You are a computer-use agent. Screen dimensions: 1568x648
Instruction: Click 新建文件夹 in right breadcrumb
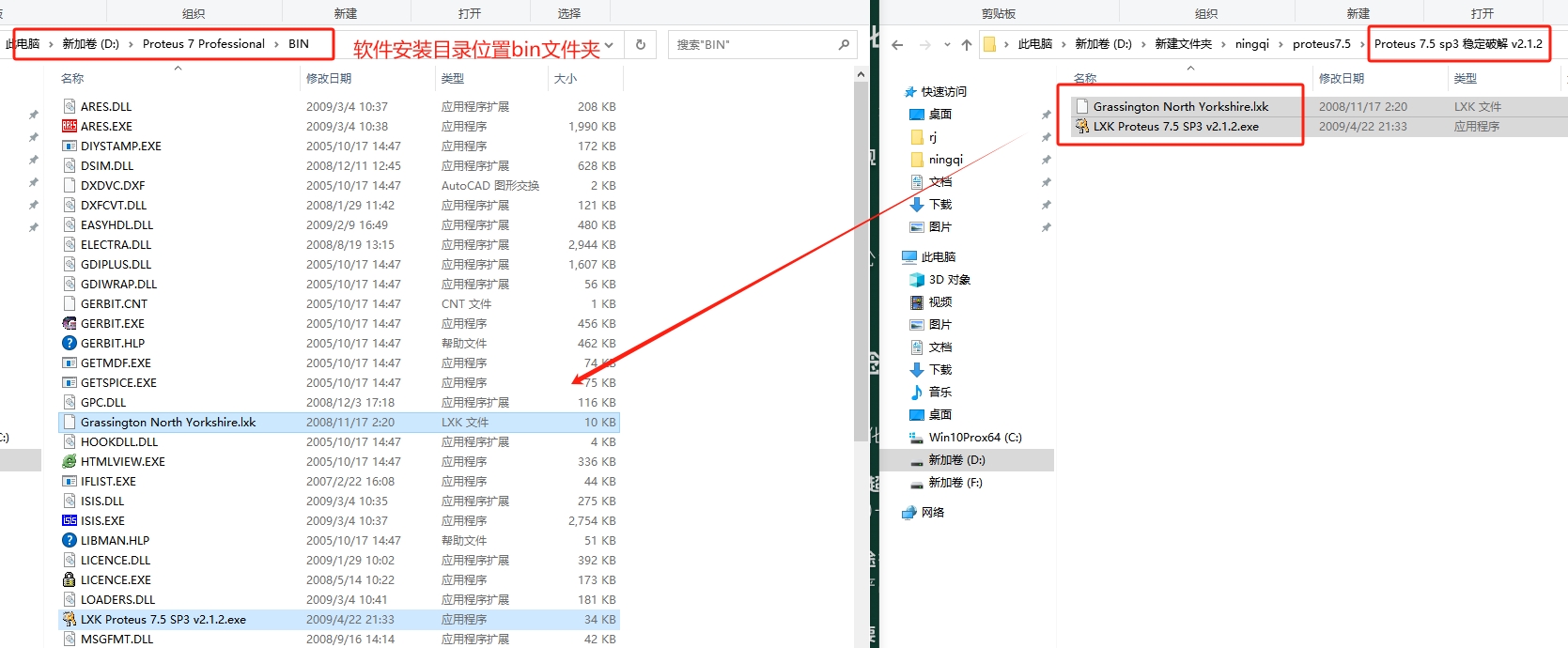1183,44
